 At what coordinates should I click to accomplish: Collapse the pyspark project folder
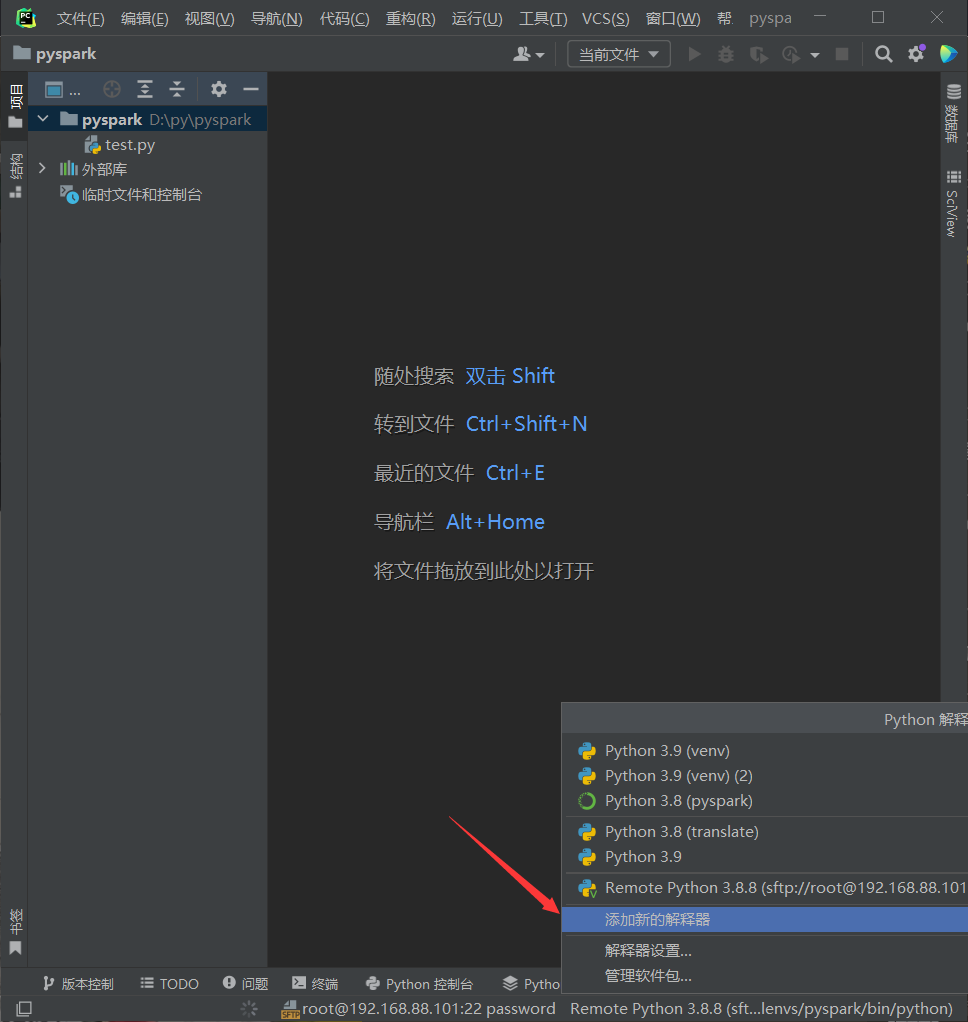pyautogui.click(x=42, y=119)
